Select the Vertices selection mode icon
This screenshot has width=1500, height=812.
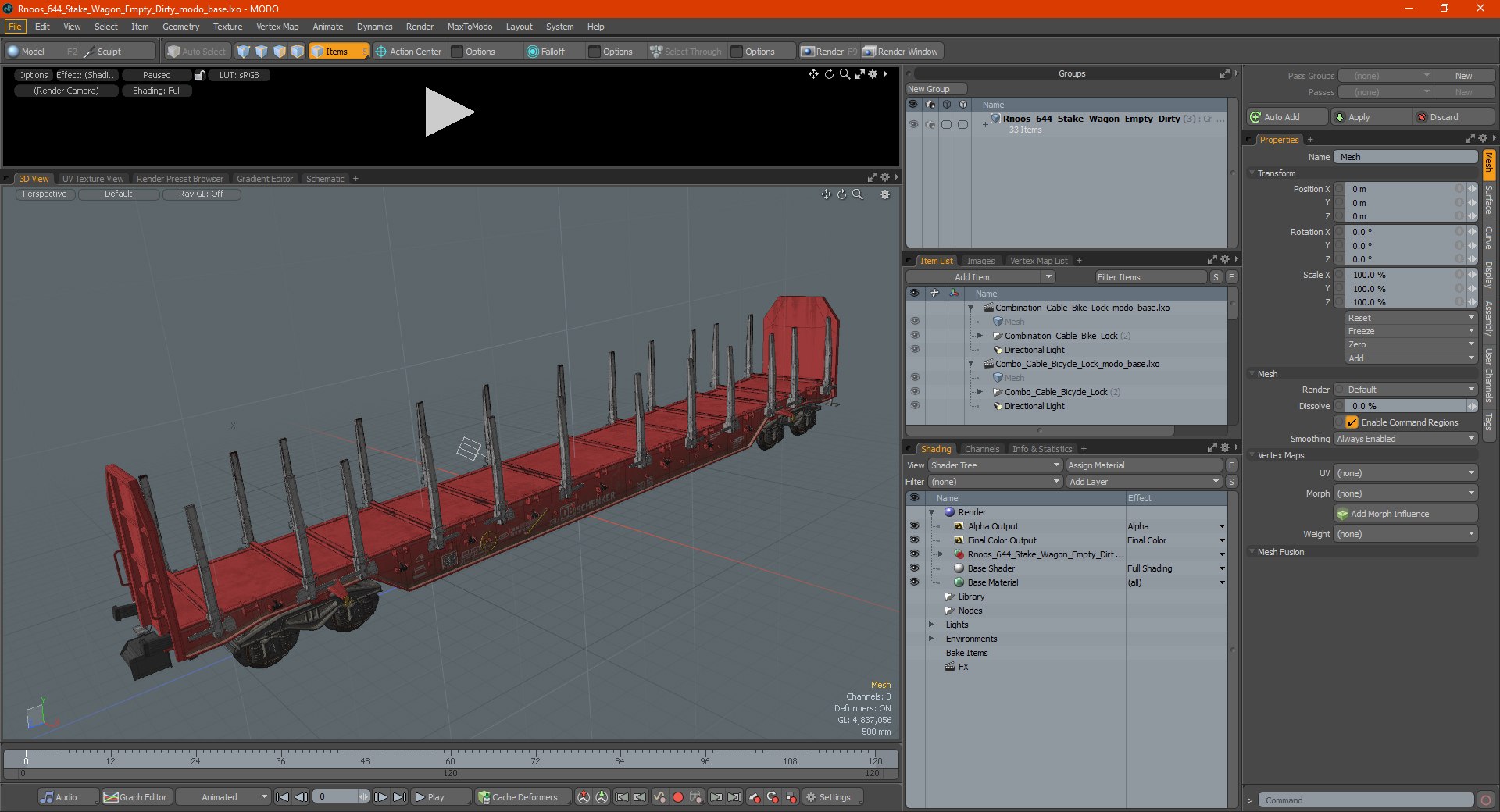click(243, 52)
